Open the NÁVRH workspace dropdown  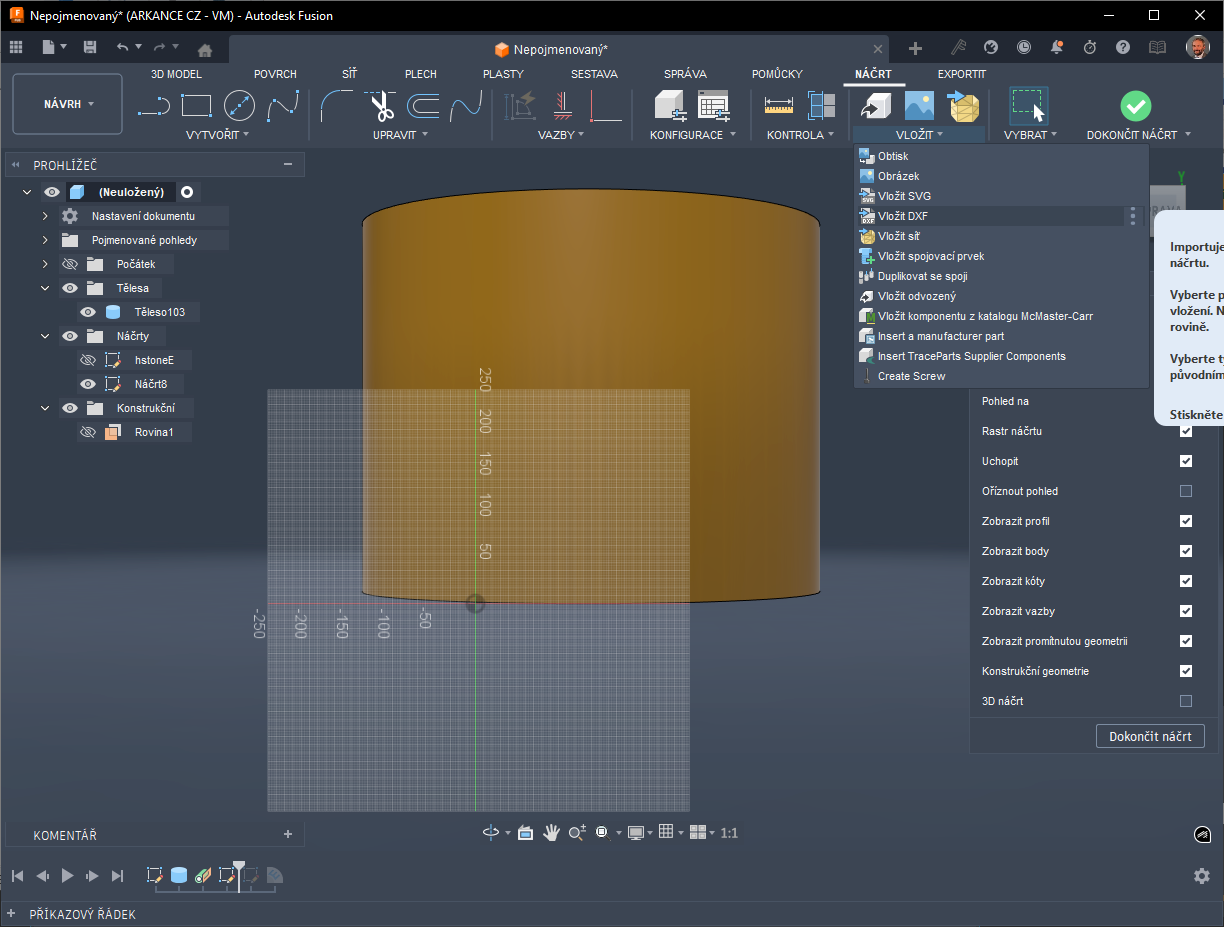[68, 104]
